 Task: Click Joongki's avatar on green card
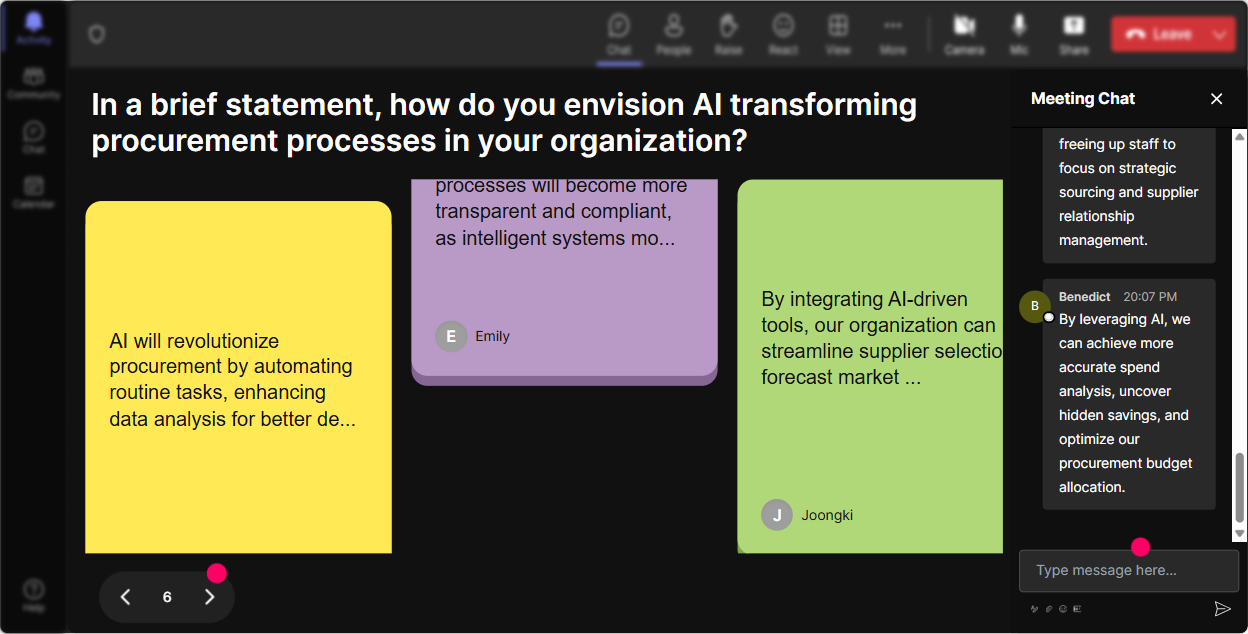777,515
